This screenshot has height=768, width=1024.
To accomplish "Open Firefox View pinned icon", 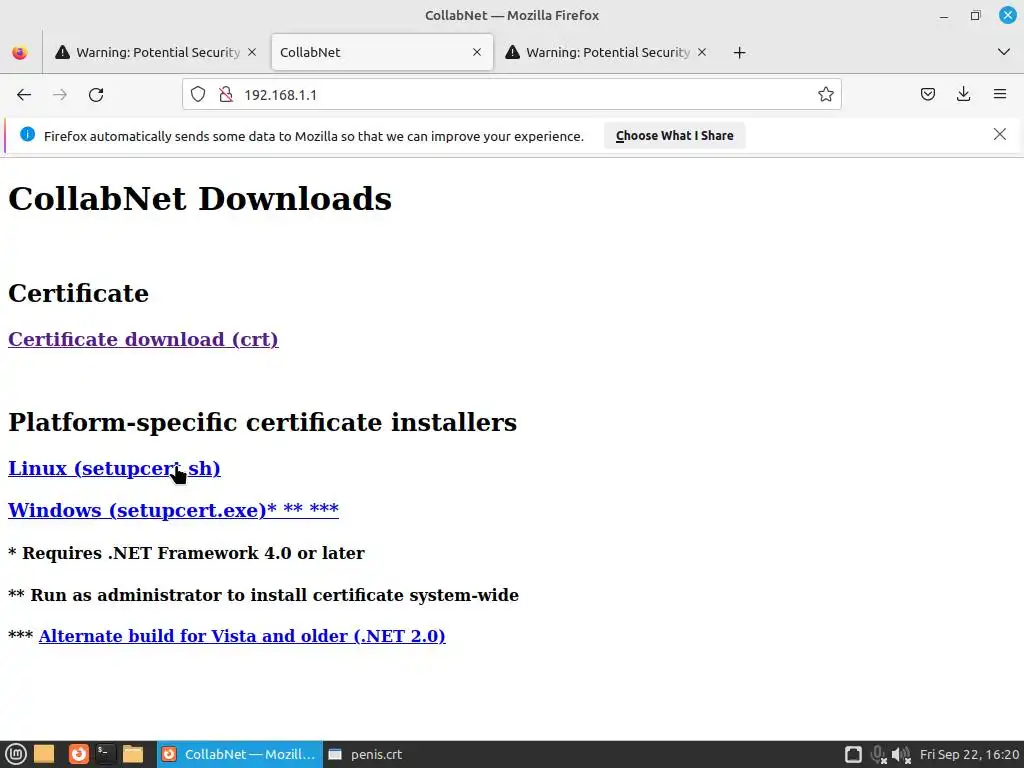I will (x=20, y=53).
